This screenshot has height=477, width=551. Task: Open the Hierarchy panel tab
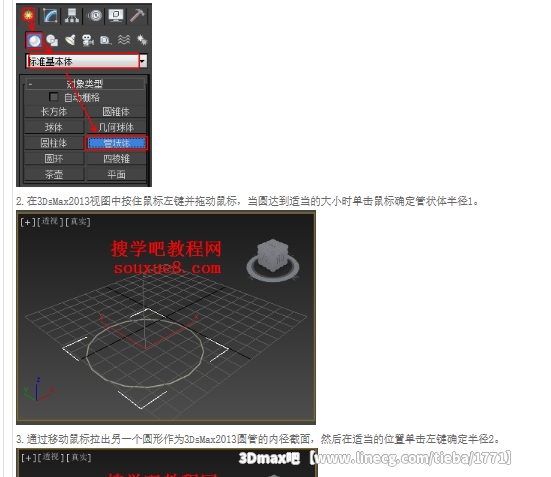tap(72, 16)
